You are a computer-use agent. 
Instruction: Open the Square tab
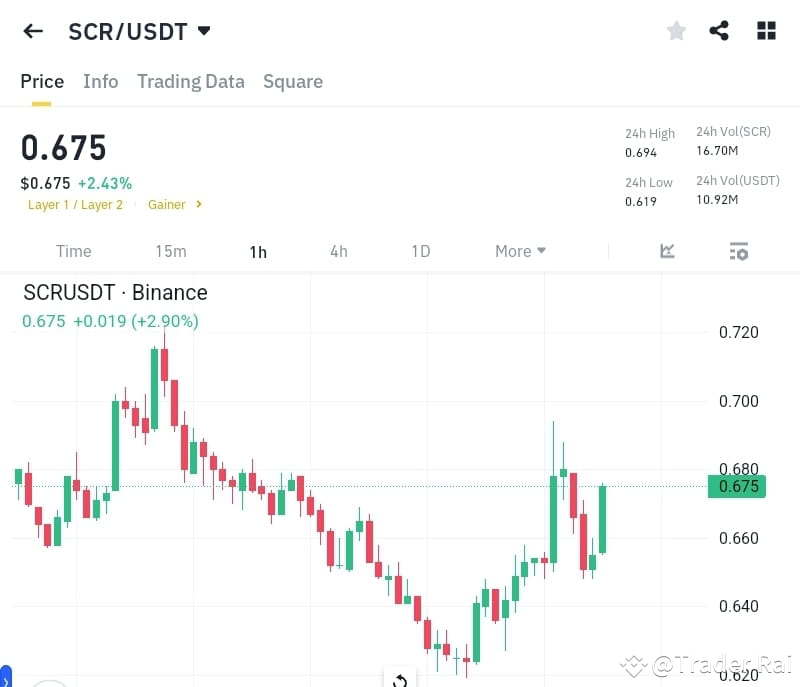[x=293, y=81]
